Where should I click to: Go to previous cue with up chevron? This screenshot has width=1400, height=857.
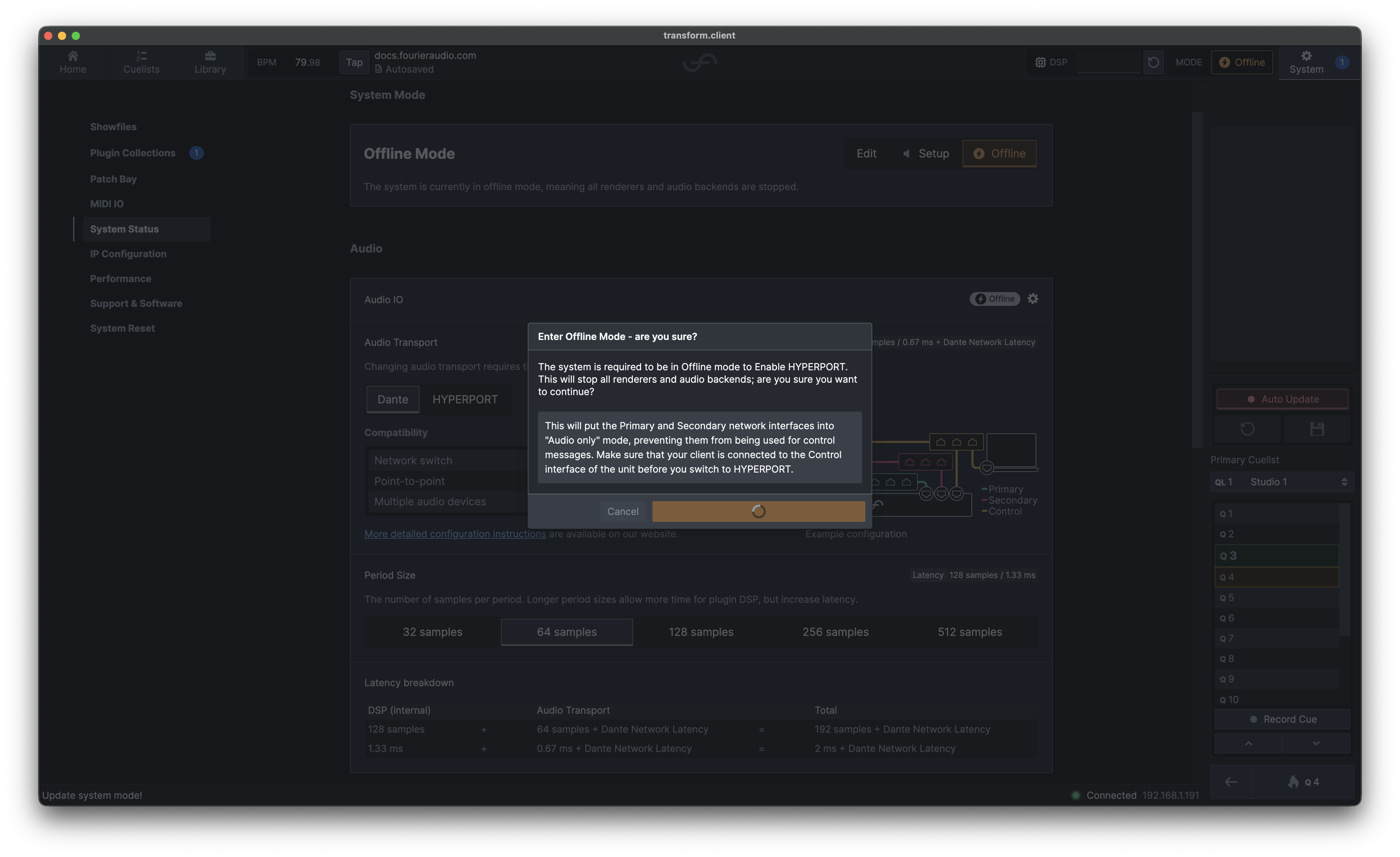[x=1248, y=743]
